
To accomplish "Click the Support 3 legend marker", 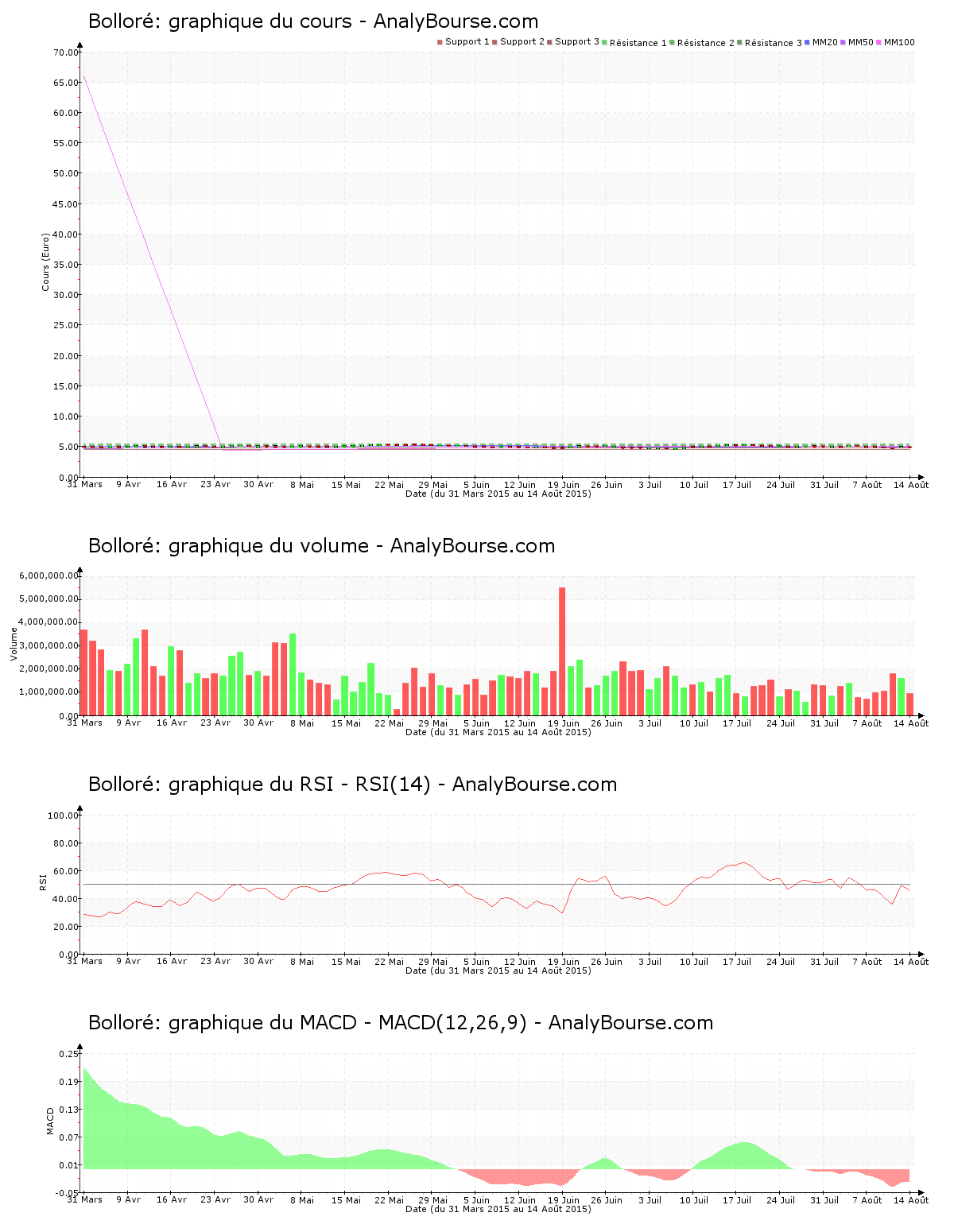I will (549, 42).
